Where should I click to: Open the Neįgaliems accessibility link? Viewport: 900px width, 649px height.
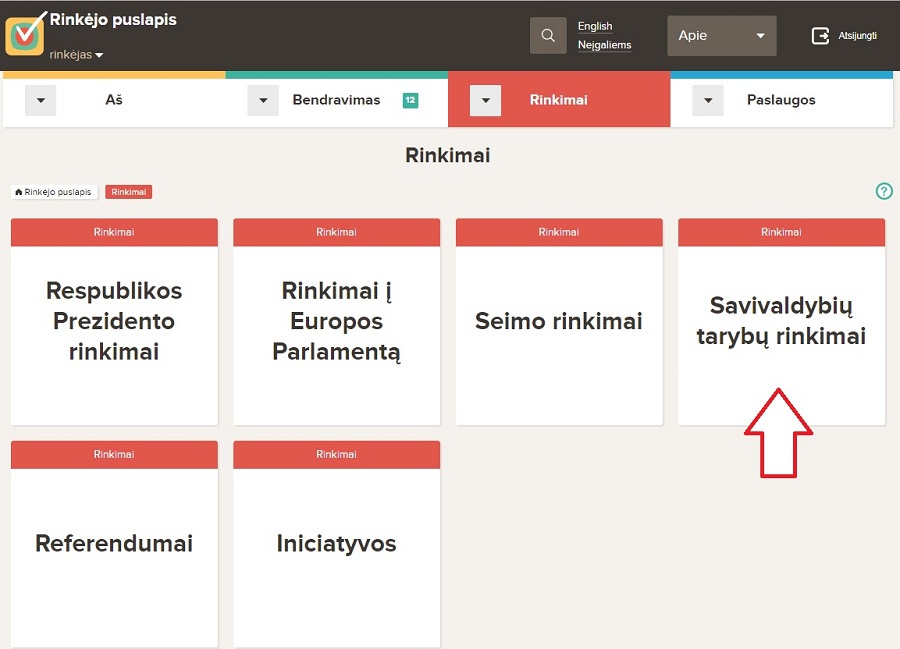click(604, 45)
